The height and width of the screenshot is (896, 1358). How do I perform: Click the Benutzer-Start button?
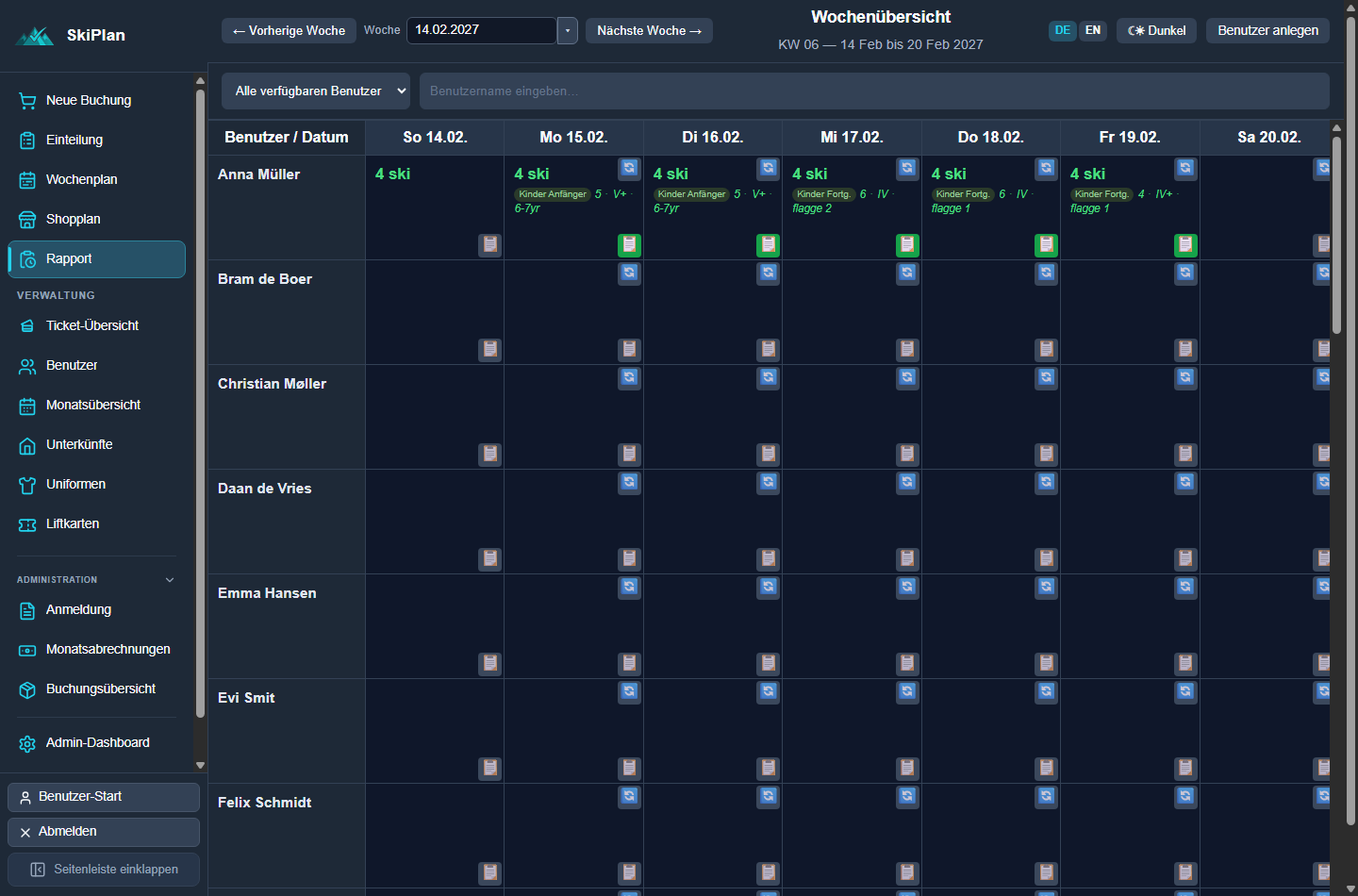point(104,797)
